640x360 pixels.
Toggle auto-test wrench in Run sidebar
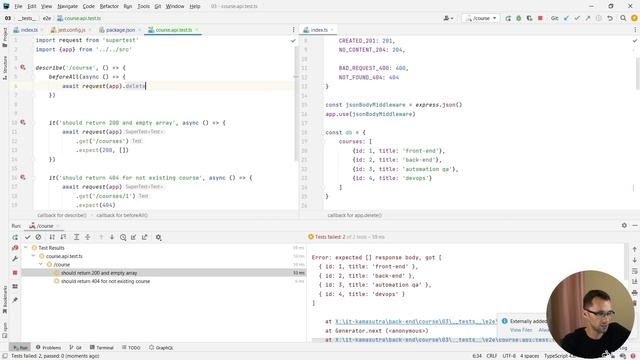coord(15,259)
